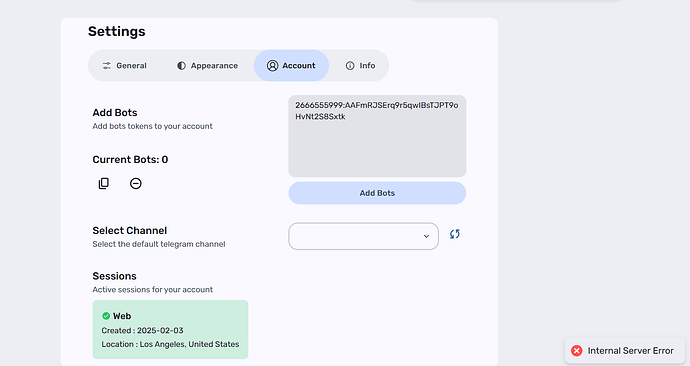Click 'Add bots tokens to your account' text
This screenshot has width=690, height=366.
(x=152, y=126)
